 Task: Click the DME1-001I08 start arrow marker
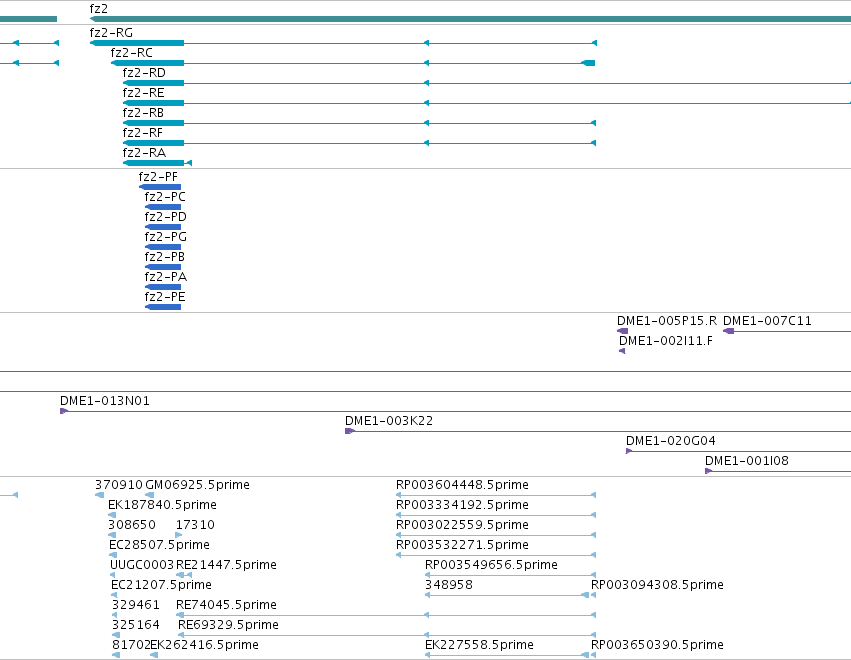point(708,471)
